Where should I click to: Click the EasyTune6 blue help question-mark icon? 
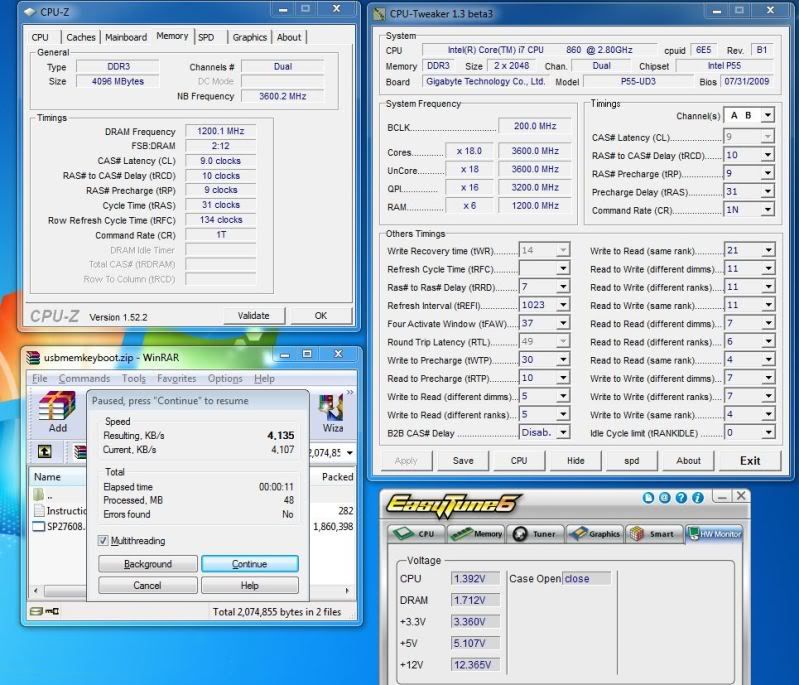pyautogui.click(x=681, y=497)
